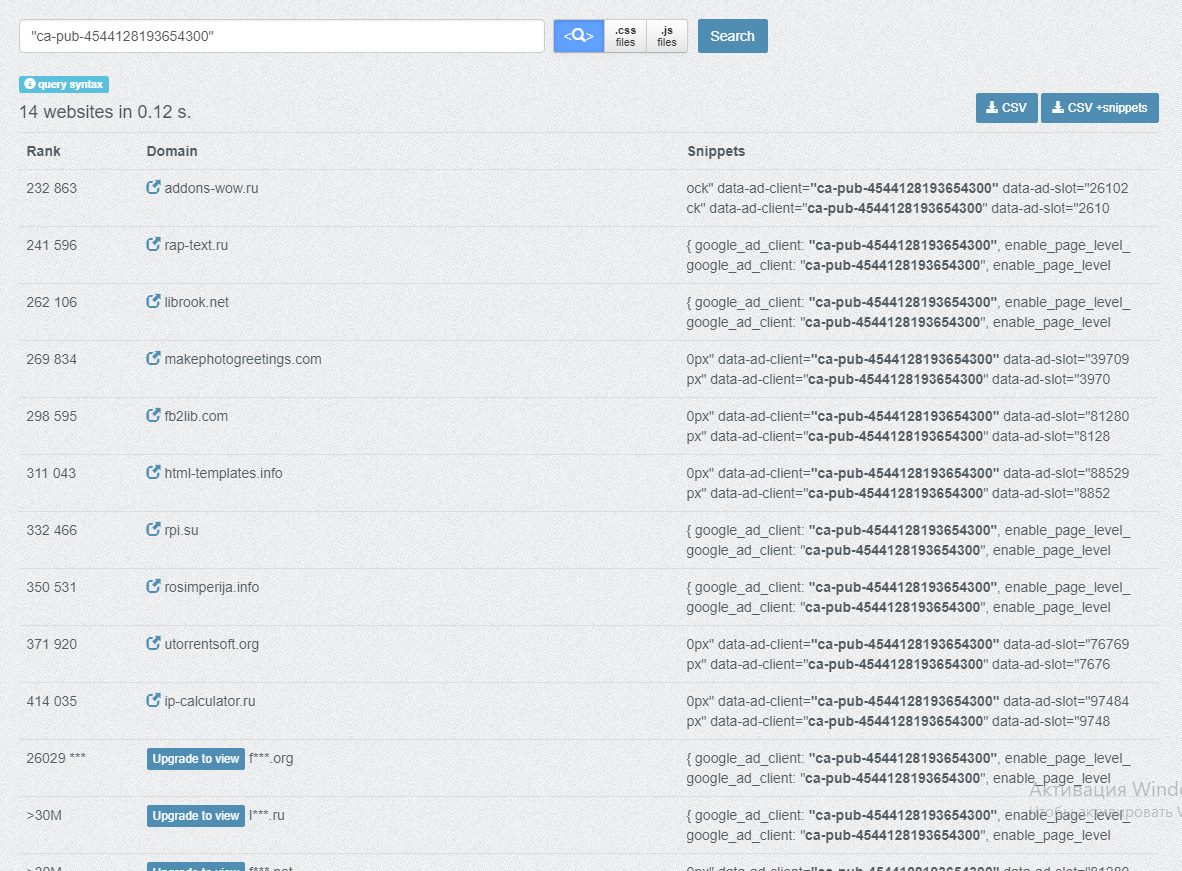Click Upgrade to view for l***.ru
The height and width of the screenshot is (871, 1182).
(196, 816)
